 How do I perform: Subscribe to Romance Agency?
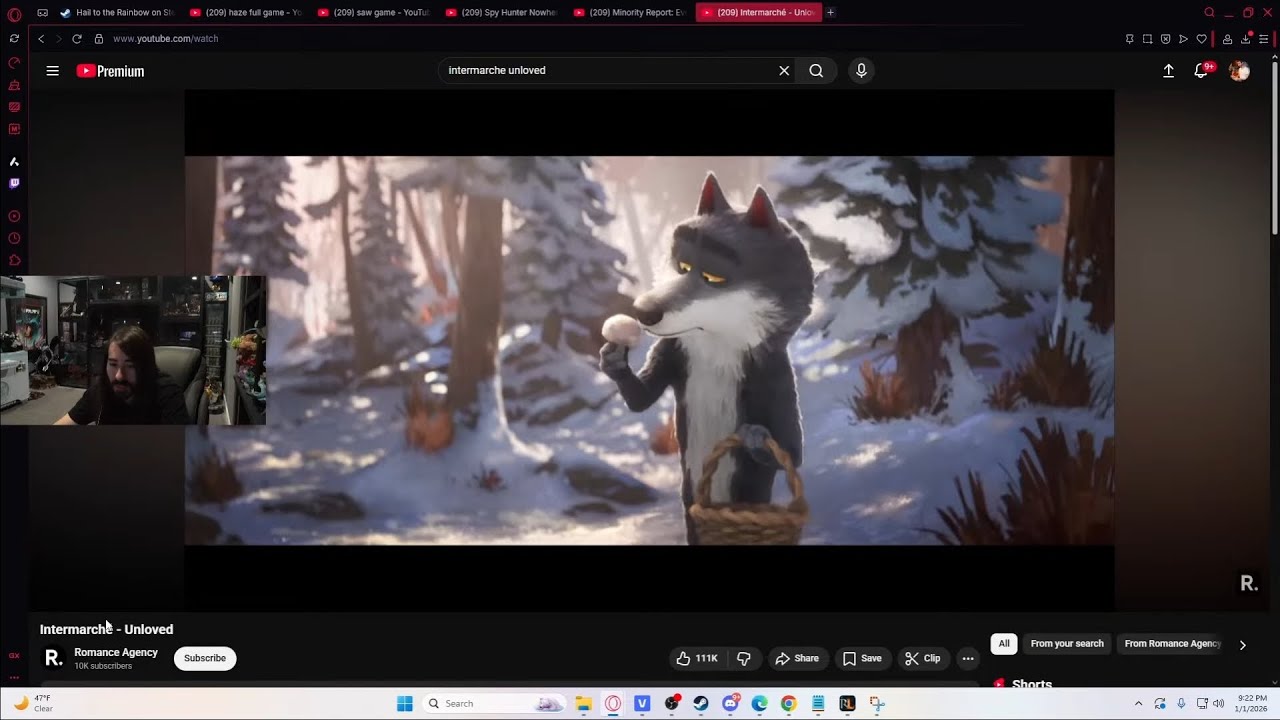tap(205, 658)
